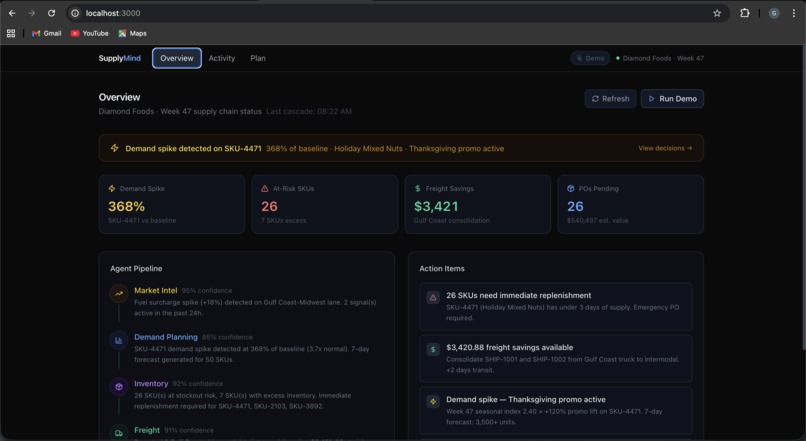Open the Maps bookmark
Viewport: 806px width, 441px height.
tap(133, 33)
